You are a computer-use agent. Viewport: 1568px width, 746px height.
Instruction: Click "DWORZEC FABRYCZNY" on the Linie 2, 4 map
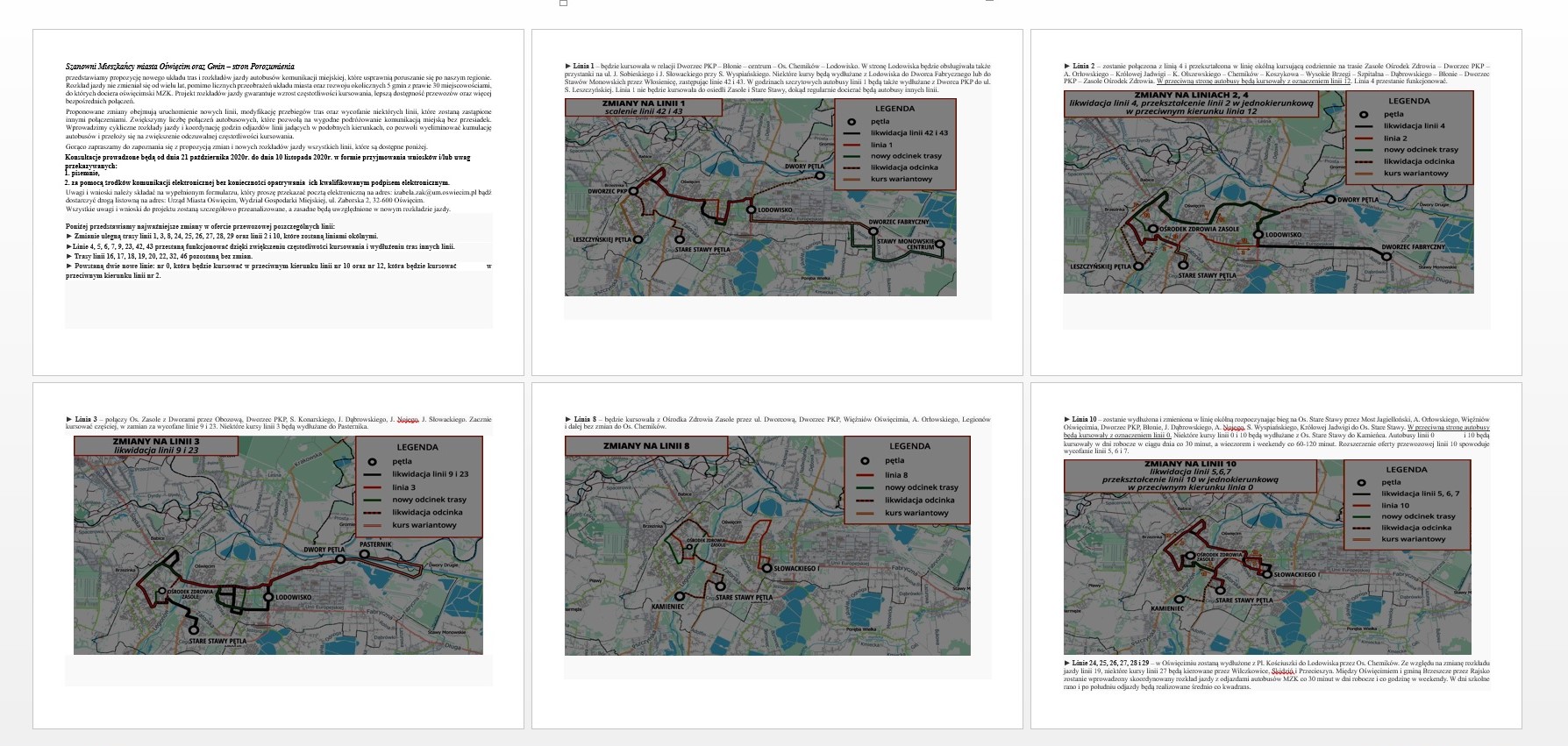[x=1413, y=248]
